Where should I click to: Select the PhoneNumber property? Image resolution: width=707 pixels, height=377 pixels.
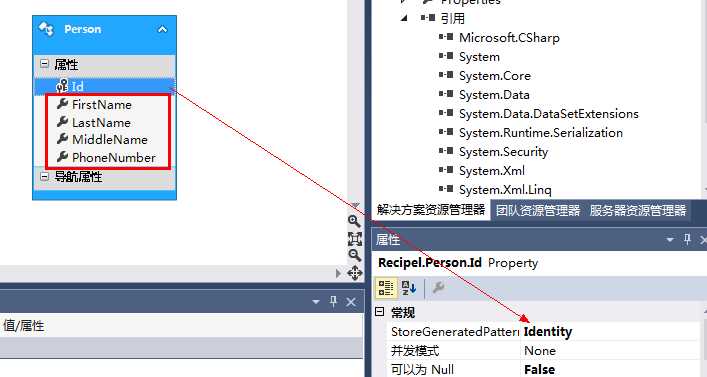114,158
